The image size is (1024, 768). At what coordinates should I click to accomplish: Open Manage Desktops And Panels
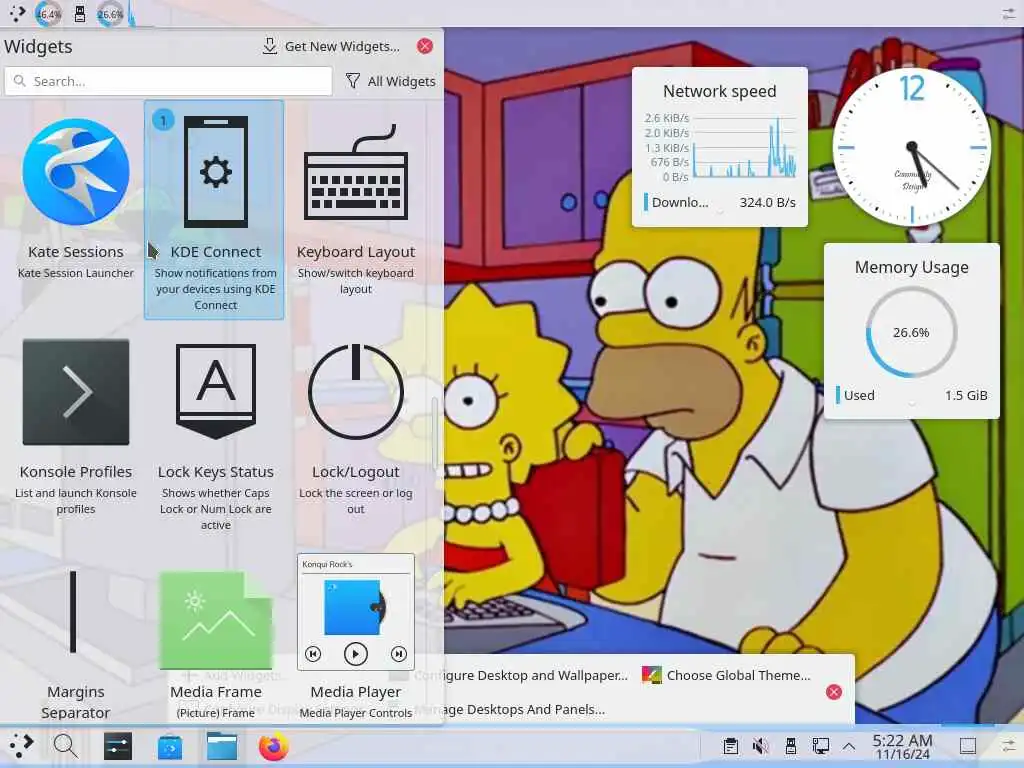point(496,709)
